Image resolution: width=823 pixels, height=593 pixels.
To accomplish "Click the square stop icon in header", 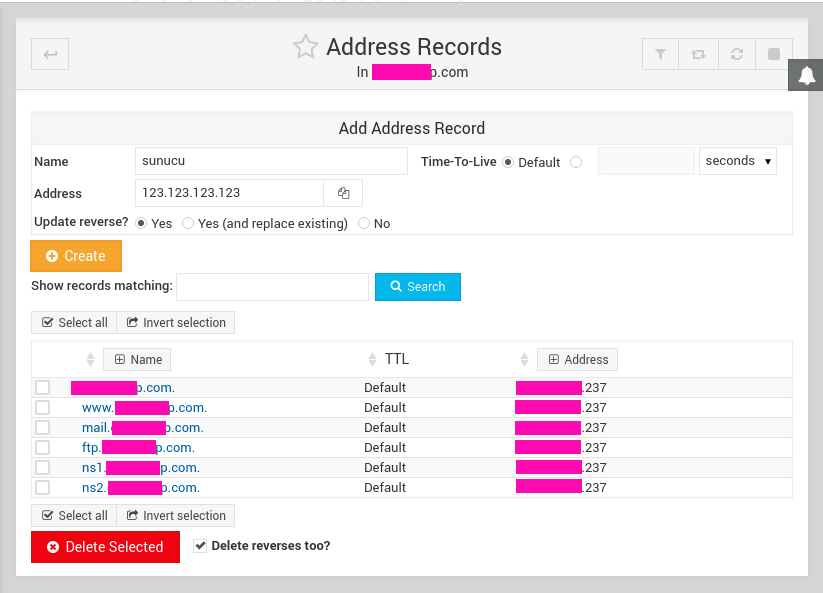I will point(774,55).
